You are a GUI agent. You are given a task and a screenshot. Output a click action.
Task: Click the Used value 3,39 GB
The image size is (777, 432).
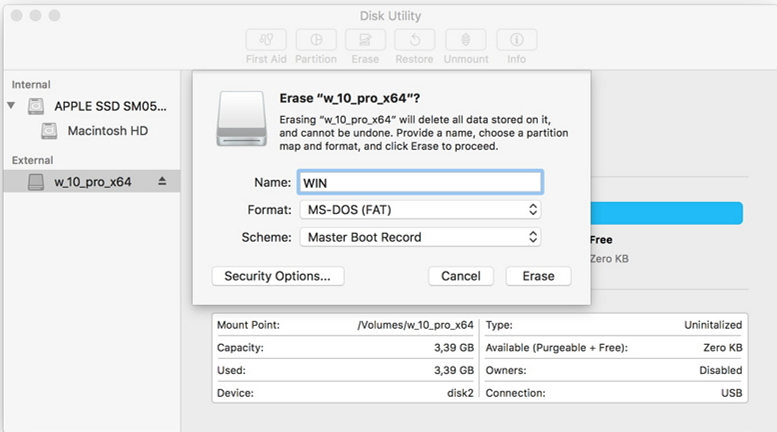pyautogui.click(x=454, y=370)
